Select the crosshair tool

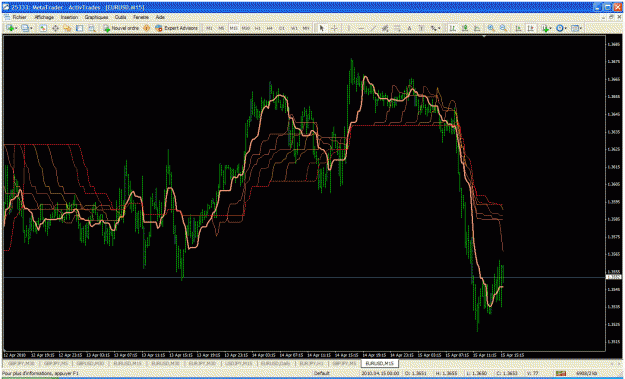[x=334, y=28]
